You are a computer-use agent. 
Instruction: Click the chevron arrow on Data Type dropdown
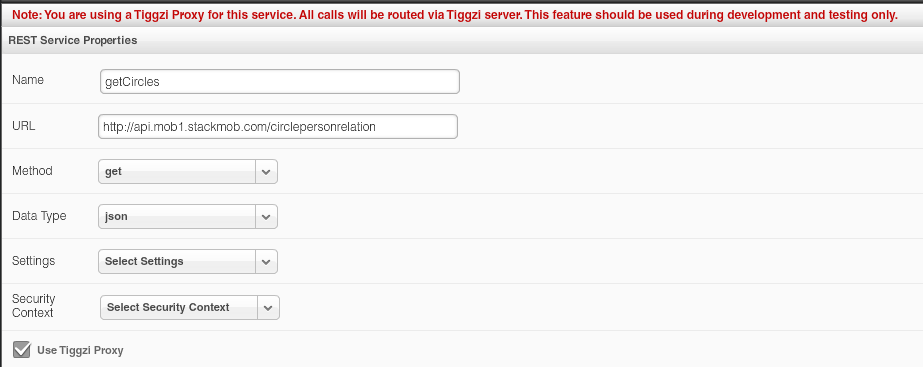coord(266,216)
